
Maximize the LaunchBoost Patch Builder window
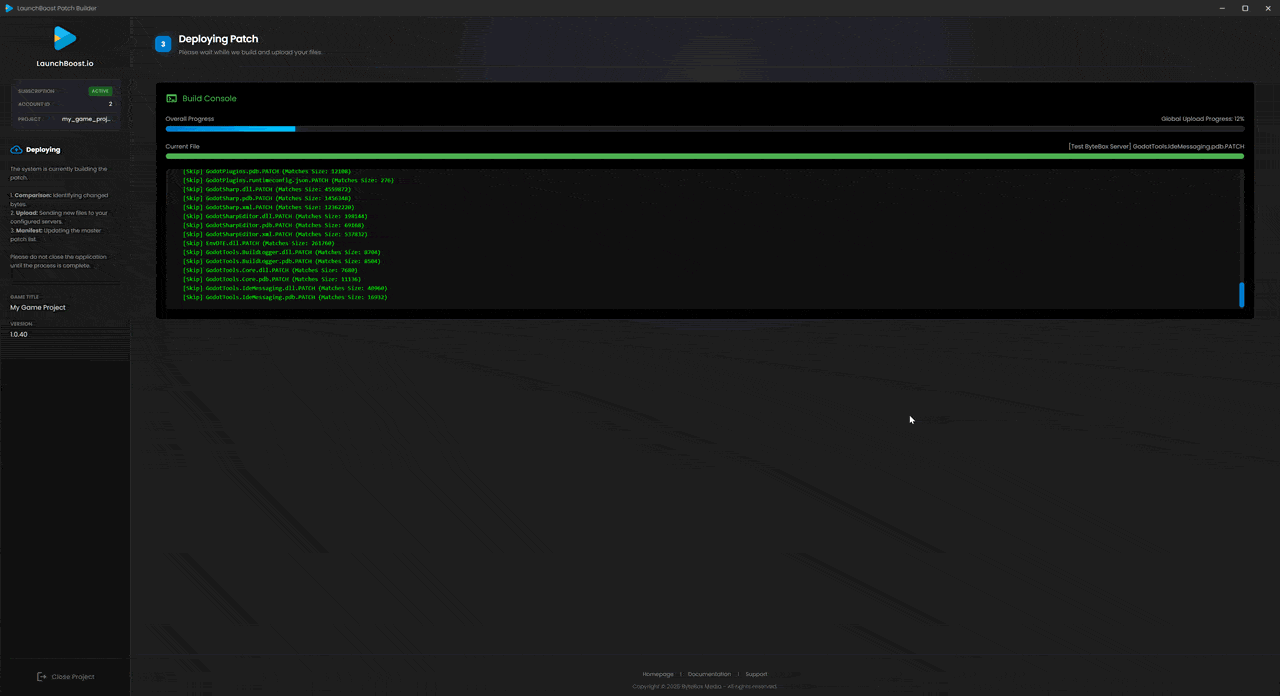tap(1245, 8)
